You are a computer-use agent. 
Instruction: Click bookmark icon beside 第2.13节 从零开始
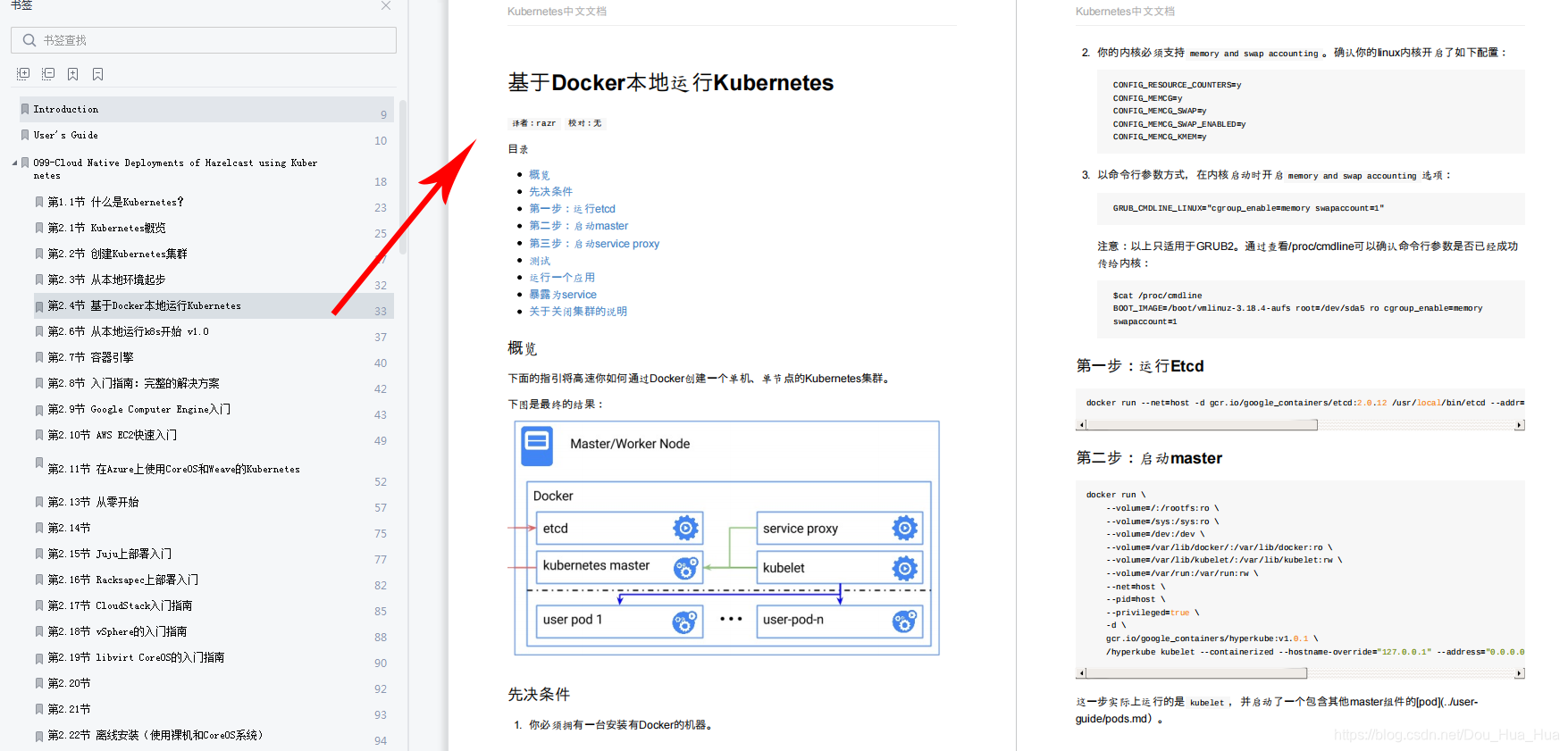coord(39,502)
